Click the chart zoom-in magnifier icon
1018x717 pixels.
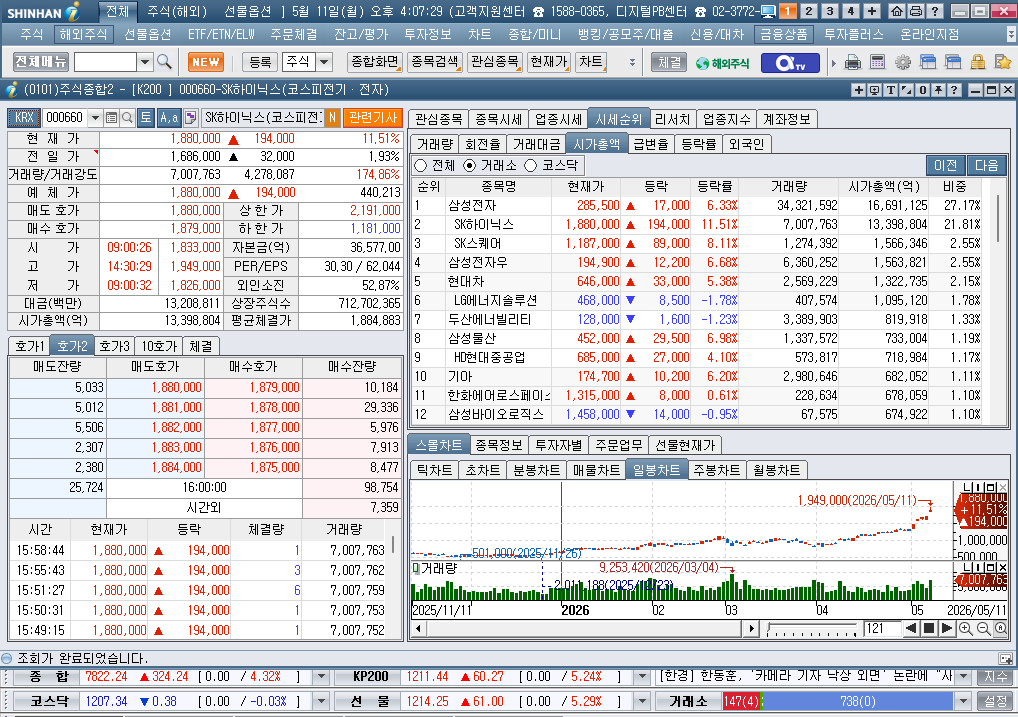[965, 629]
